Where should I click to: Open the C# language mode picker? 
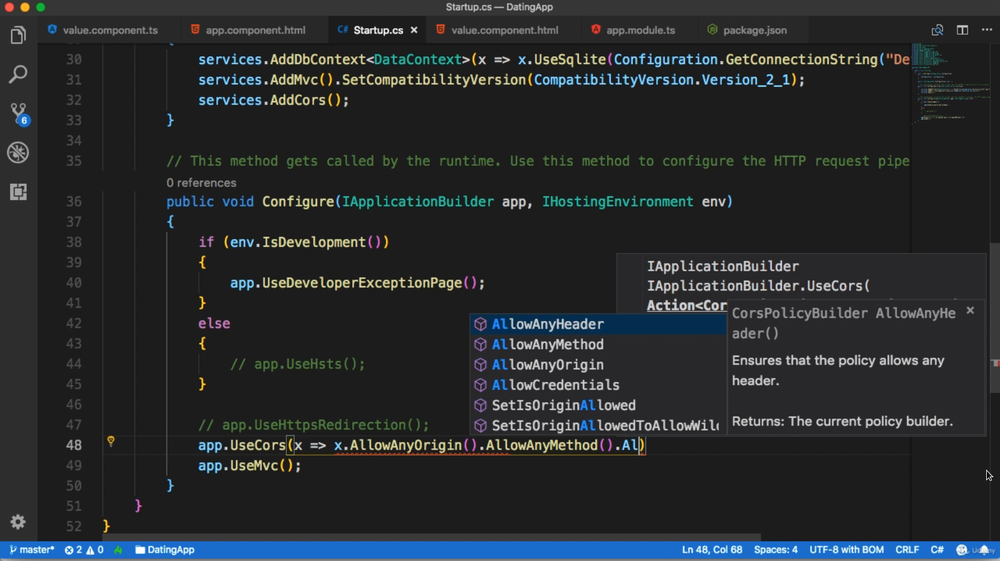[x=937, y=550]
